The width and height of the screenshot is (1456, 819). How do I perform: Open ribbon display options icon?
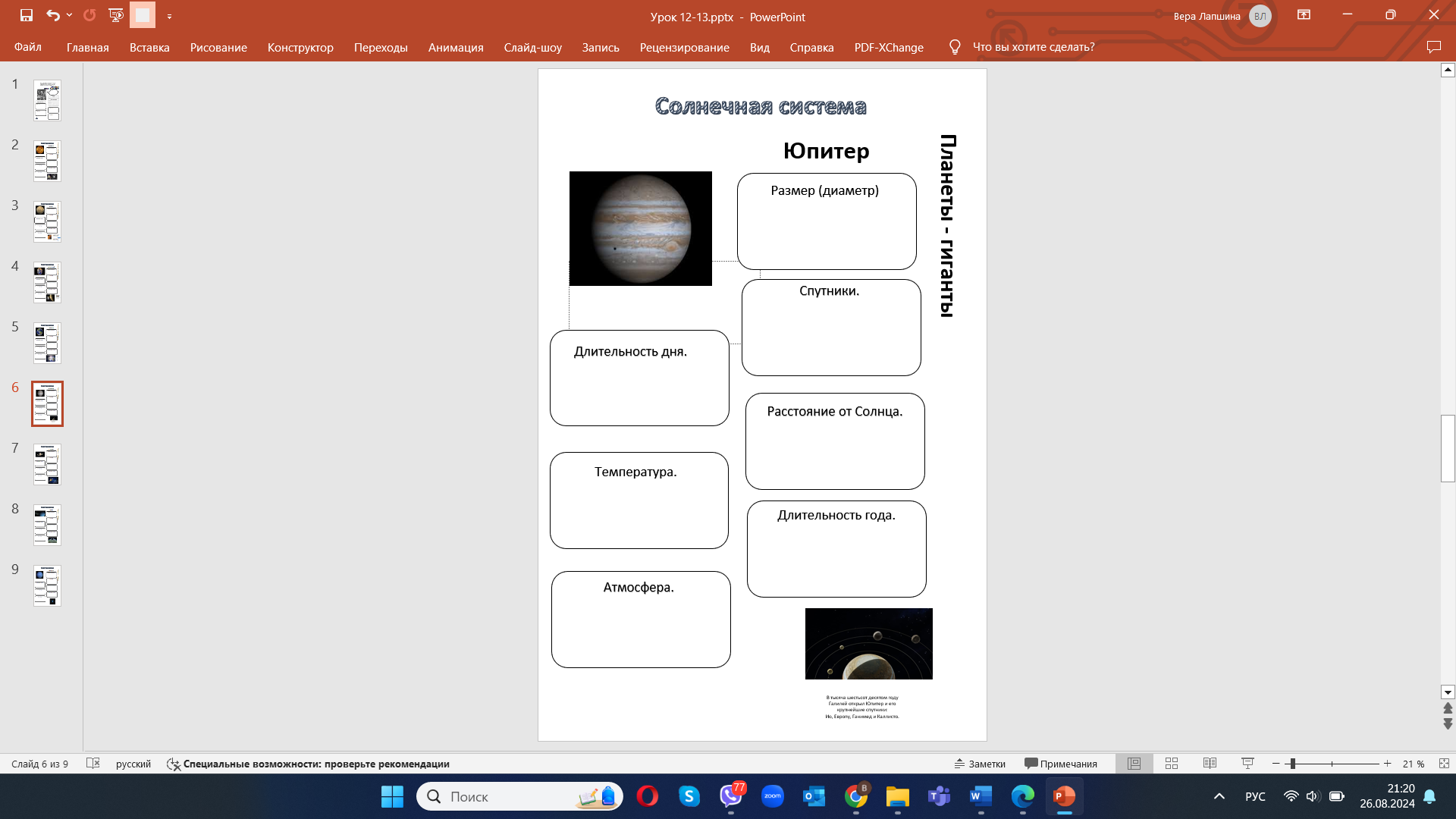pyautogui.click(x=1304, y=15)
